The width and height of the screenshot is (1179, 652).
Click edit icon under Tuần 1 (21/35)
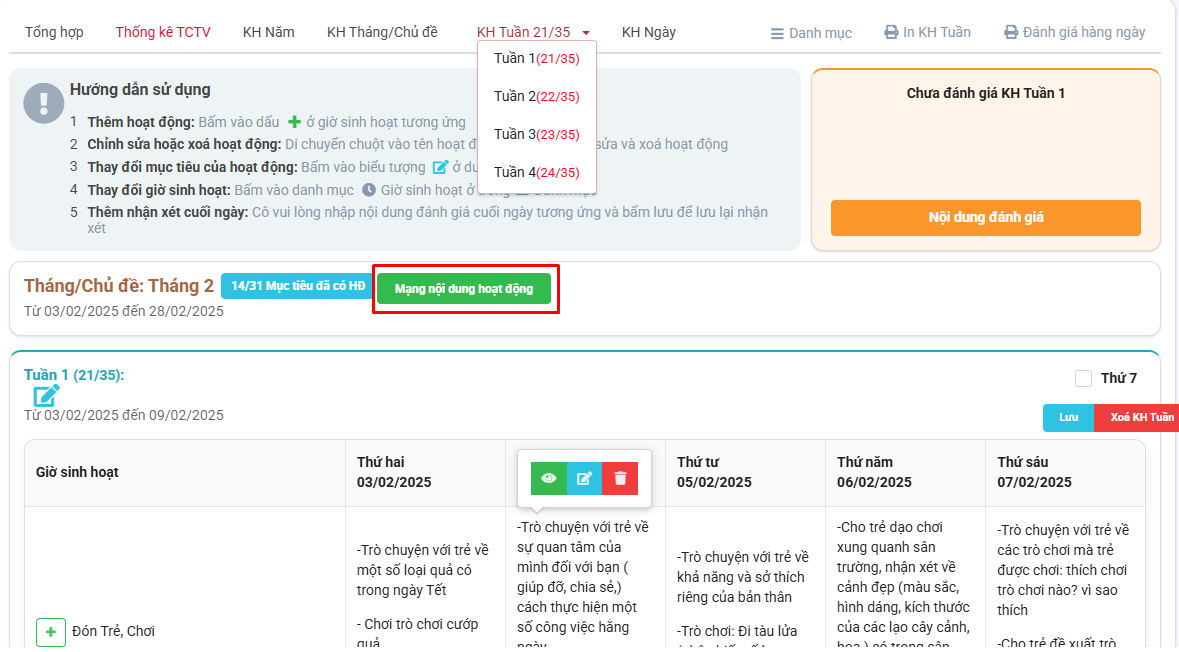[46, 396]
